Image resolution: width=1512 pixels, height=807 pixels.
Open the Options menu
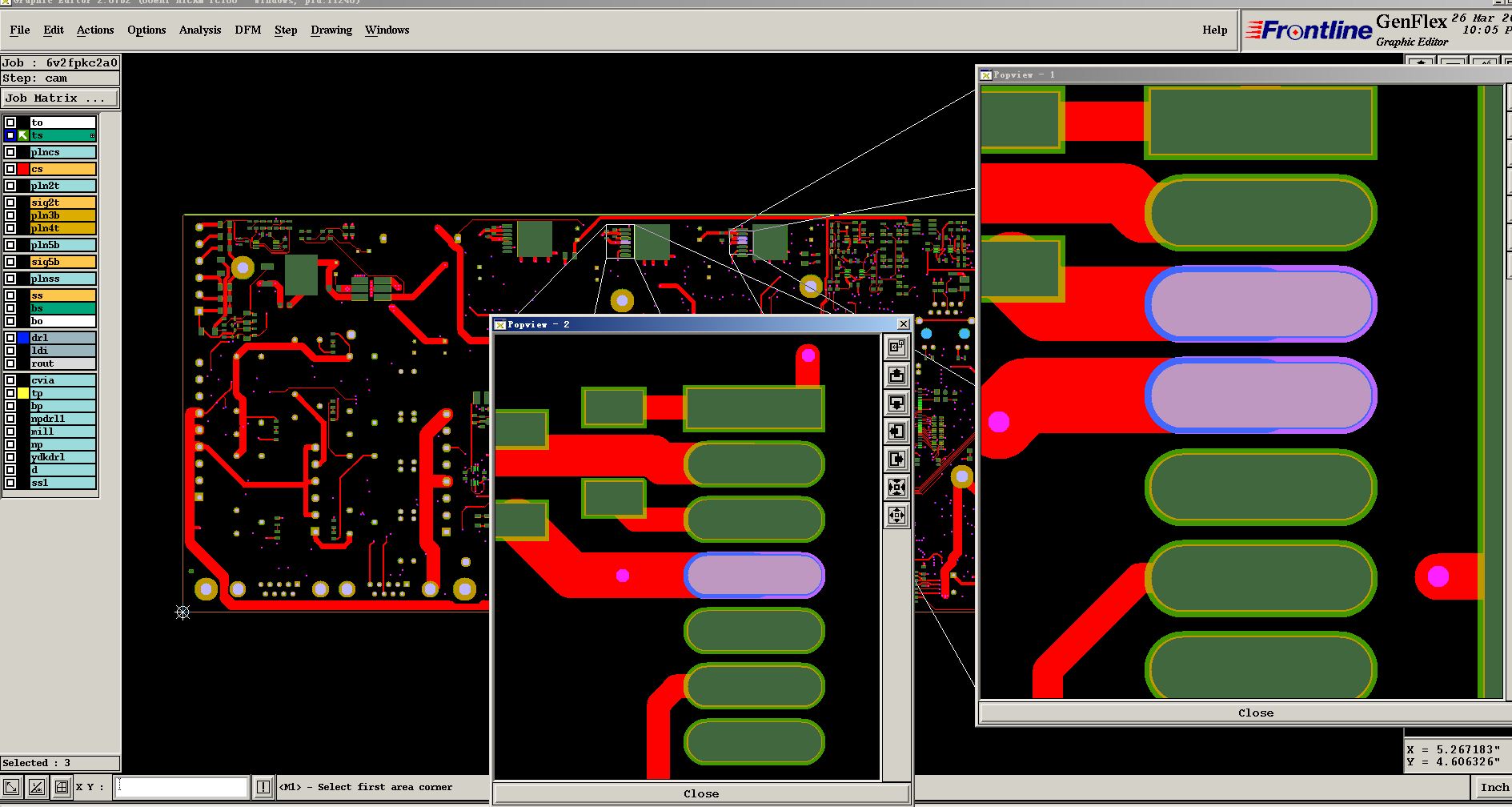point(146,30)
